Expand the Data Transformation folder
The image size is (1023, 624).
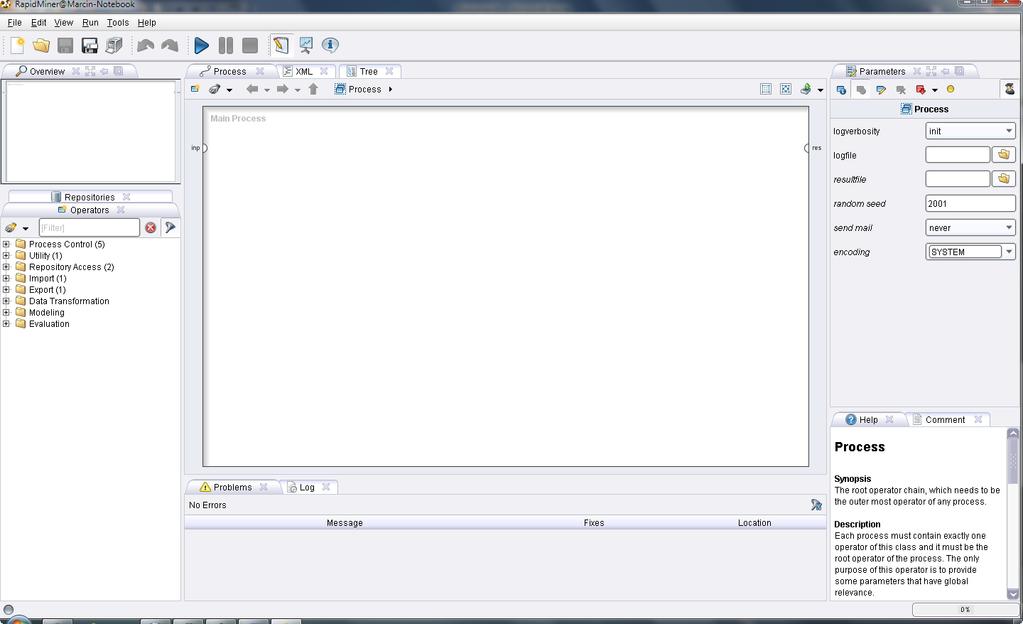click(6, 301)
